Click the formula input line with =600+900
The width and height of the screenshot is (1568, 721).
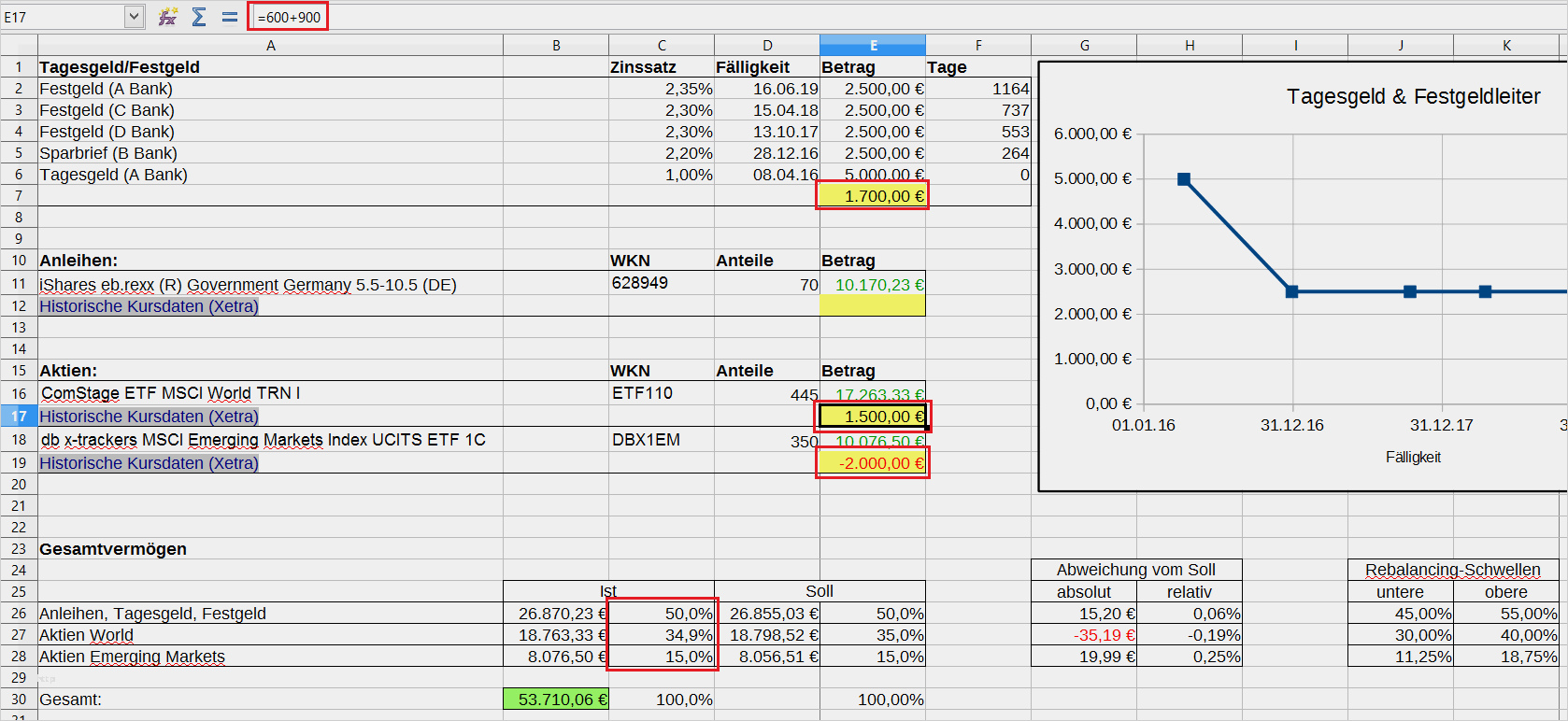[288, 17]
